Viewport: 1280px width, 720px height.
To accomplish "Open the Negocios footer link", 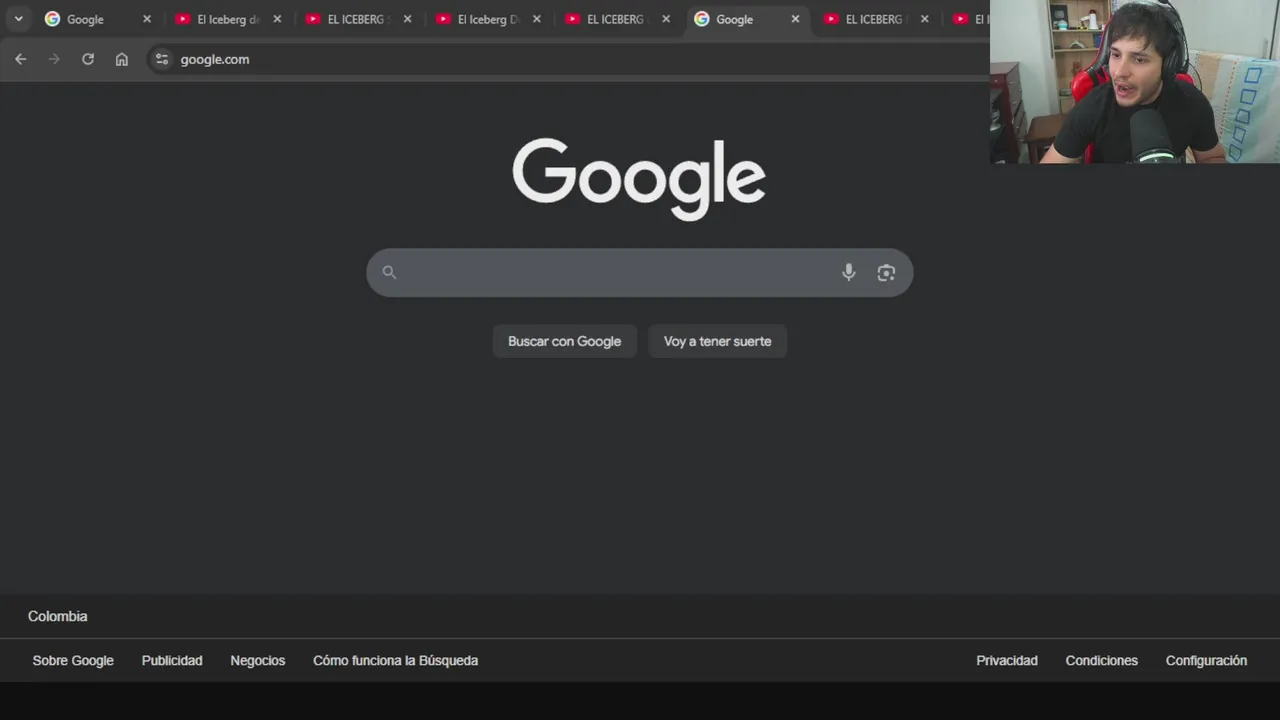I will point(258,660).
